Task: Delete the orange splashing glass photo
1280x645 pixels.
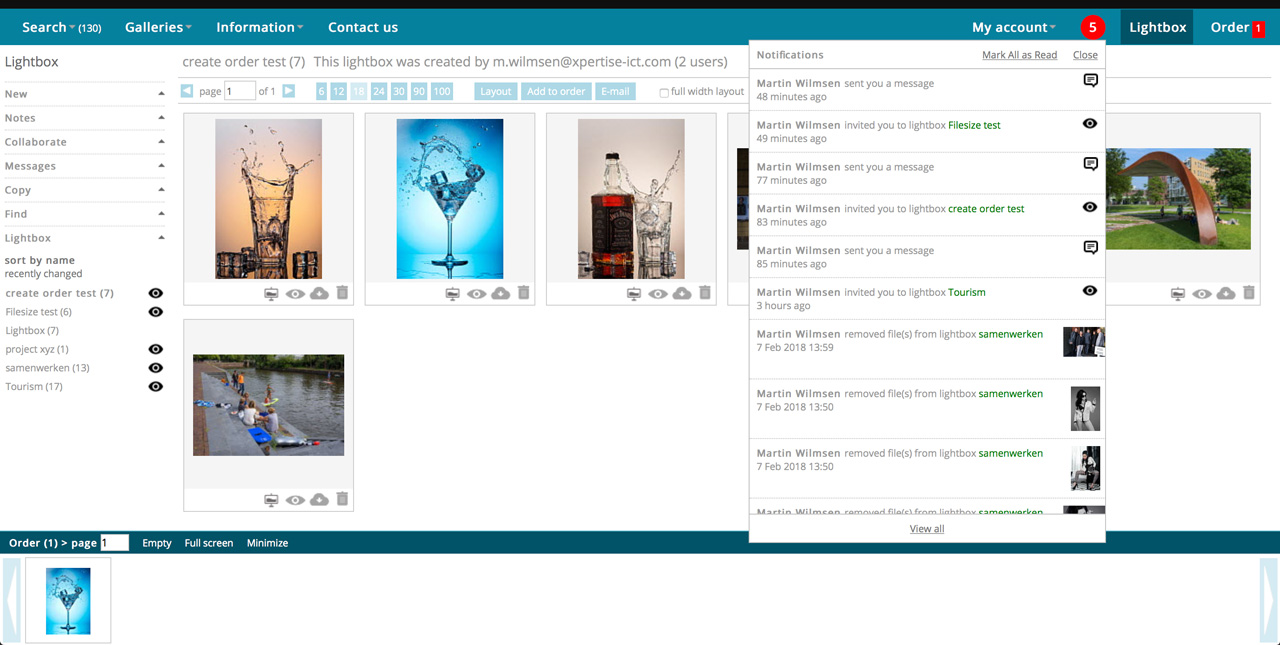Action: coord(343,293)
